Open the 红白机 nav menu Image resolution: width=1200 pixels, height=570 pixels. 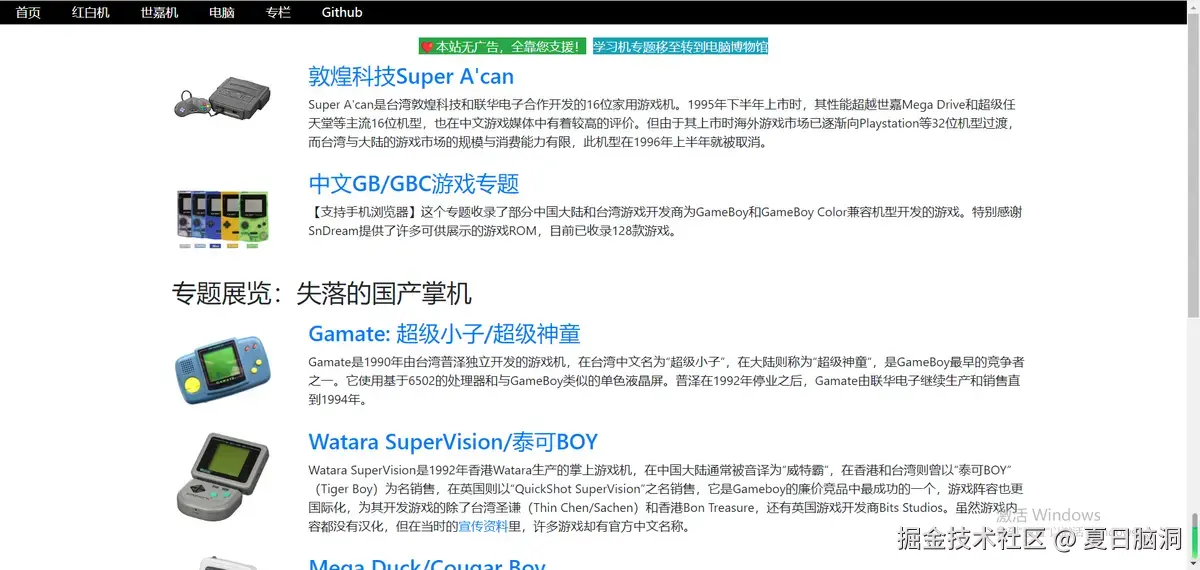point(91,13)
